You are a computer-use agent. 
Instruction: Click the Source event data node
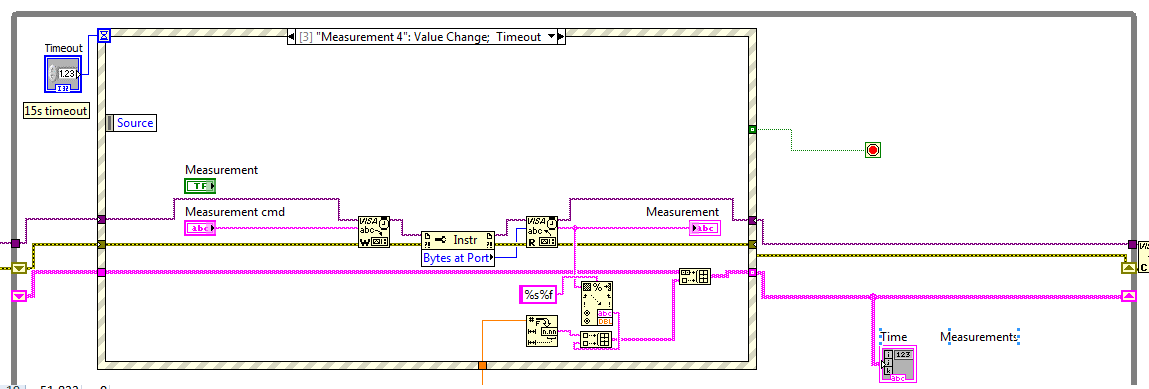(x=132, y=123)
